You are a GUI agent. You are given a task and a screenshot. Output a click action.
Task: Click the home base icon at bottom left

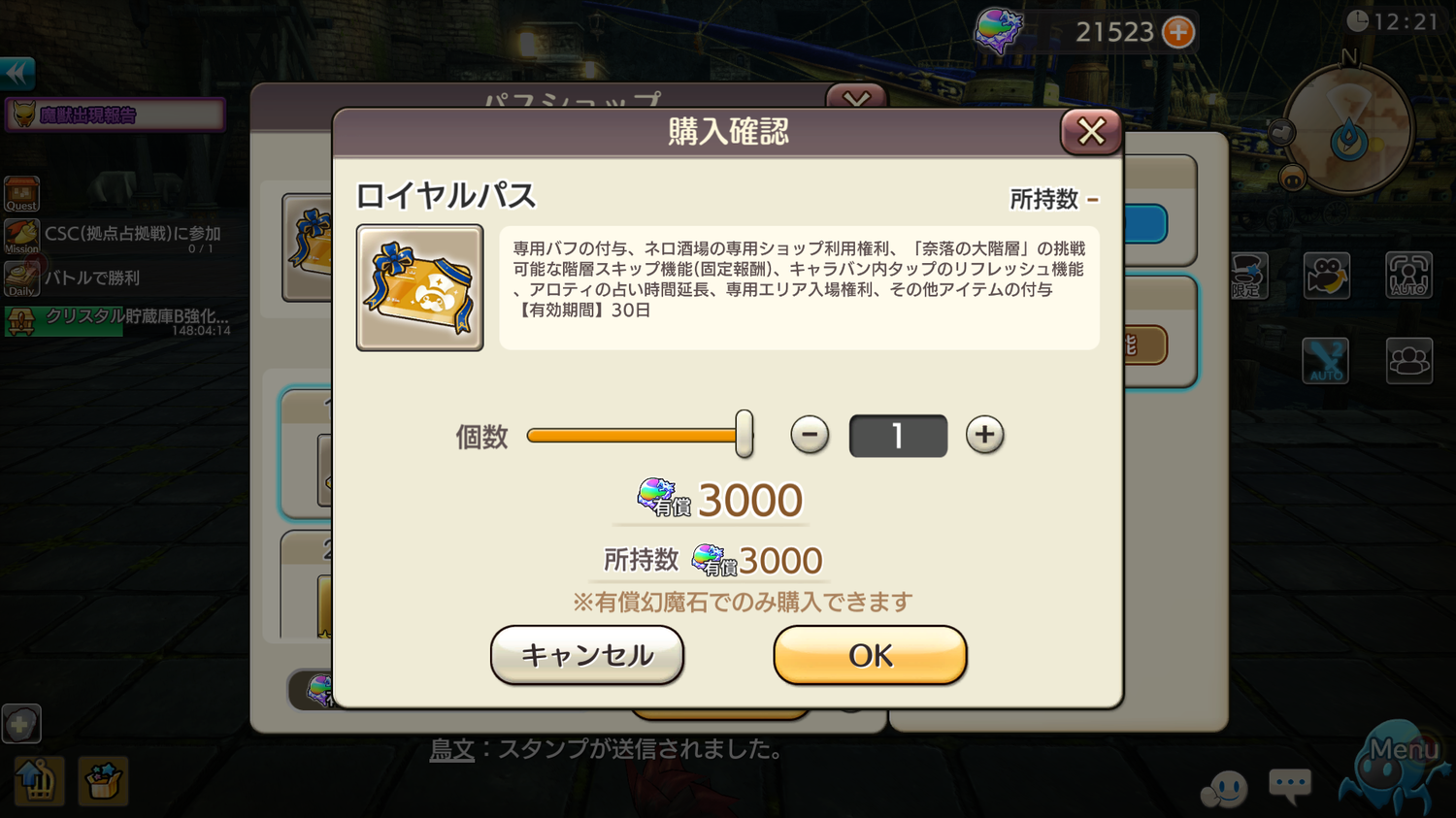(38, 781)
